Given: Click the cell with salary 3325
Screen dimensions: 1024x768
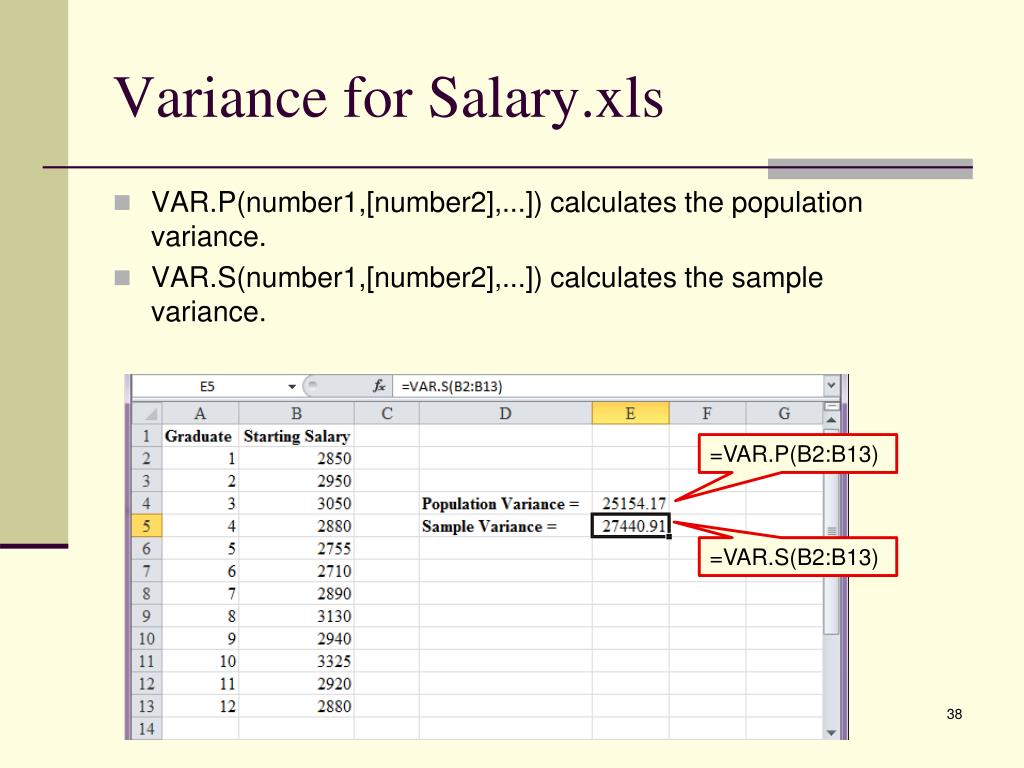Looking at the screenshot, I should [x=296, y=661].
